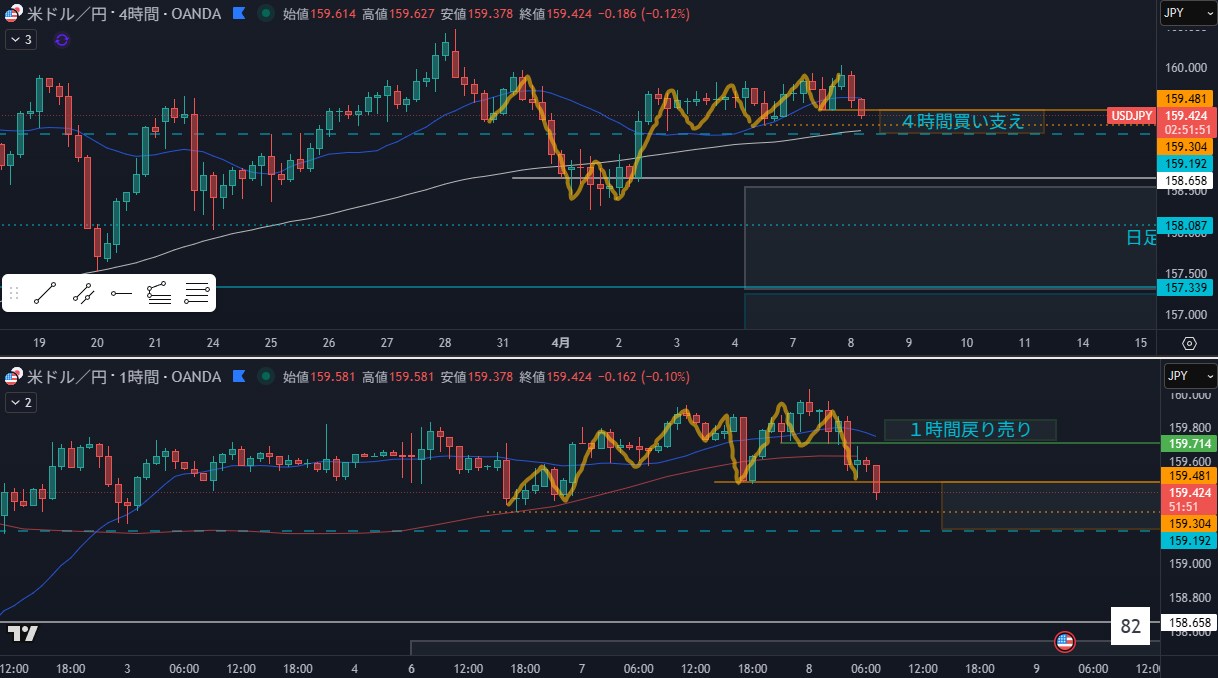
Task: Toggle the blue flag on the 1-hour chart title
Action: (238, 377)
